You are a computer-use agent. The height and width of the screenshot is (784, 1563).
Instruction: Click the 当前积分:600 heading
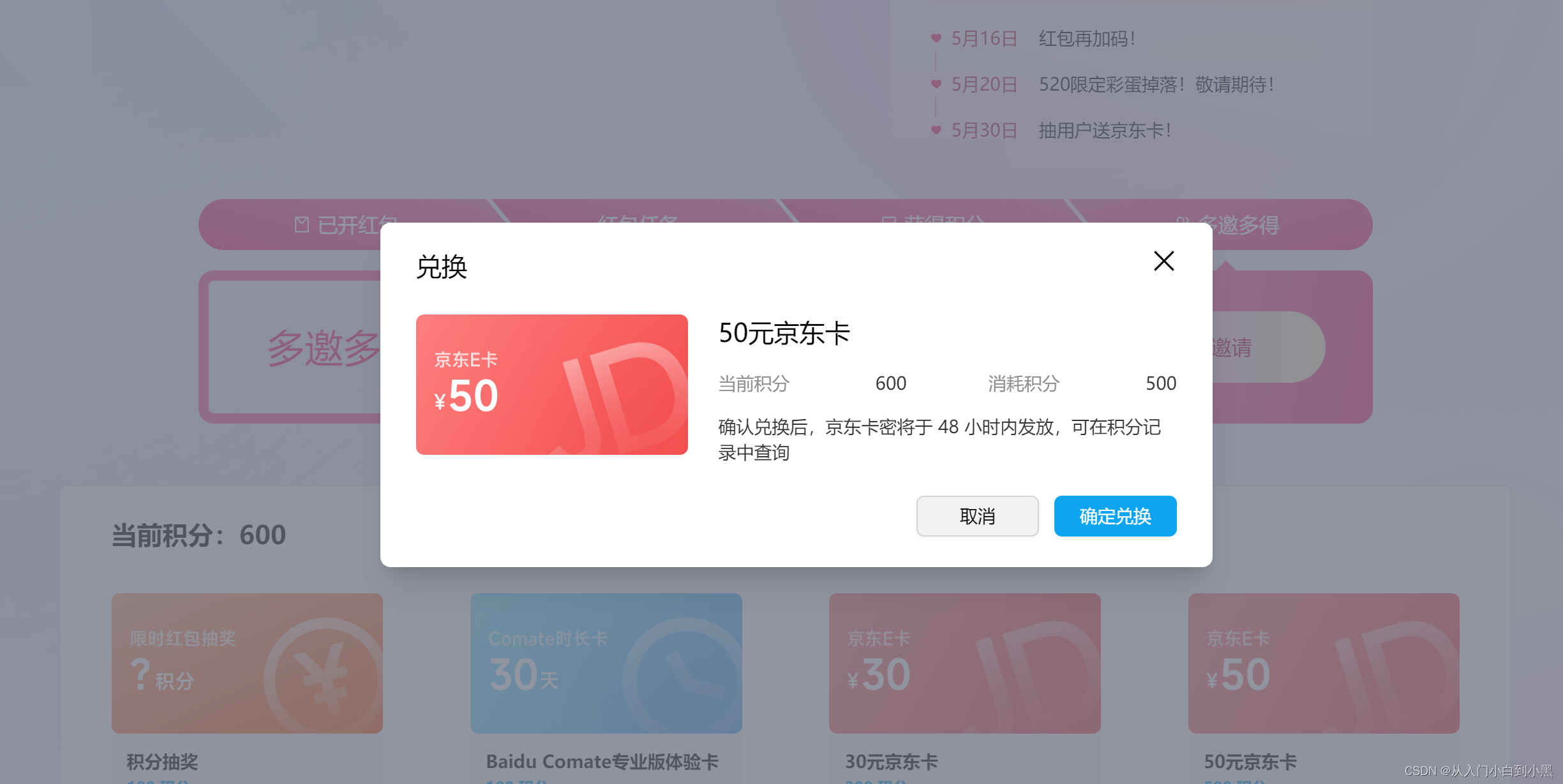click(x=198, y=535)
